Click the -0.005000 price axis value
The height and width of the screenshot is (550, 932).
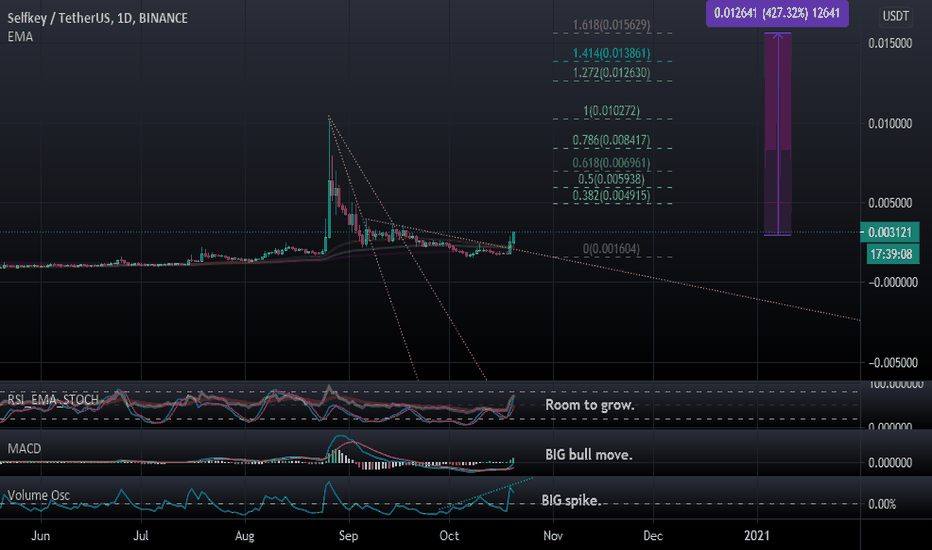point(893,362)
